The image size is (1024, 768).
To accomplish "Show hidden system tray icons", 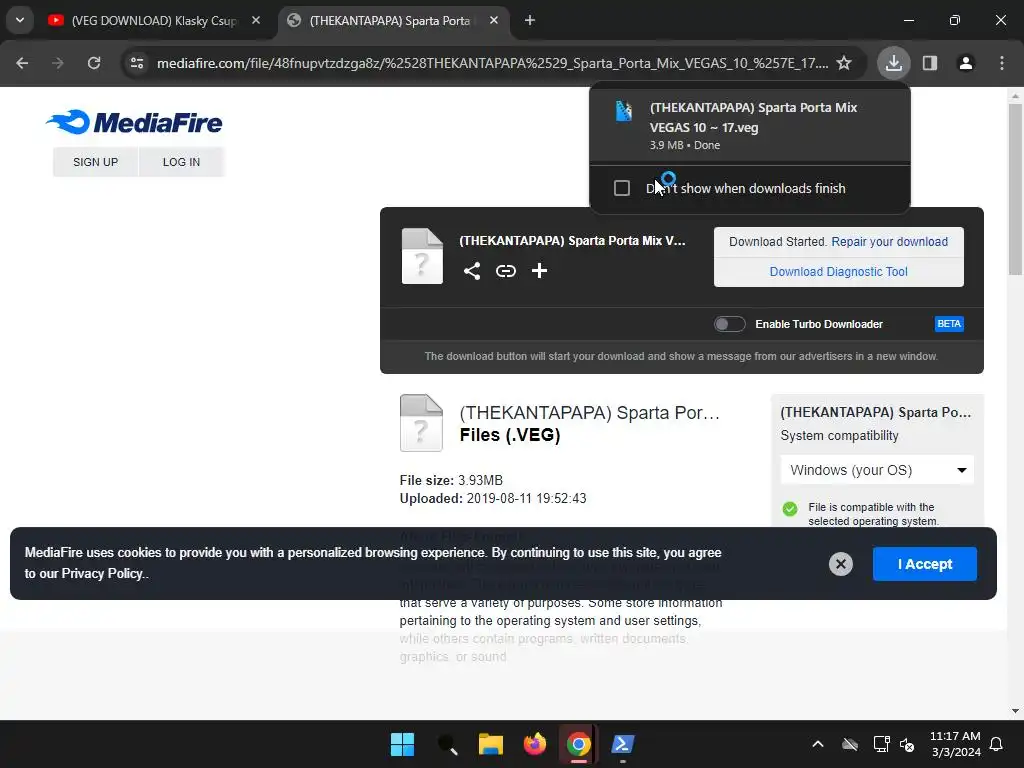I will click(818, 744).
